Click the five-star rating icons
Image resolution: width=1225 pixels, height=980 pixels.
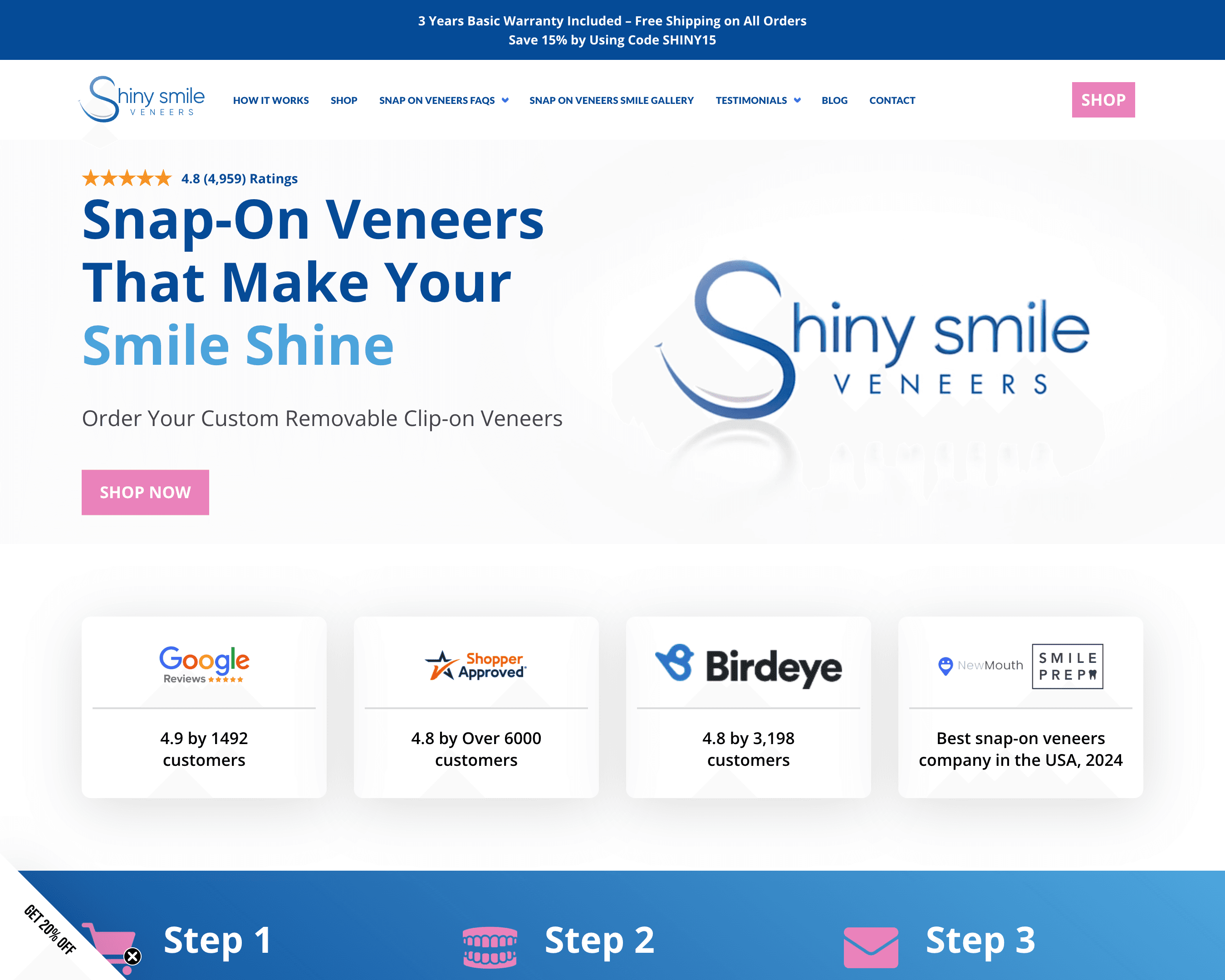[x=127, y=178]
